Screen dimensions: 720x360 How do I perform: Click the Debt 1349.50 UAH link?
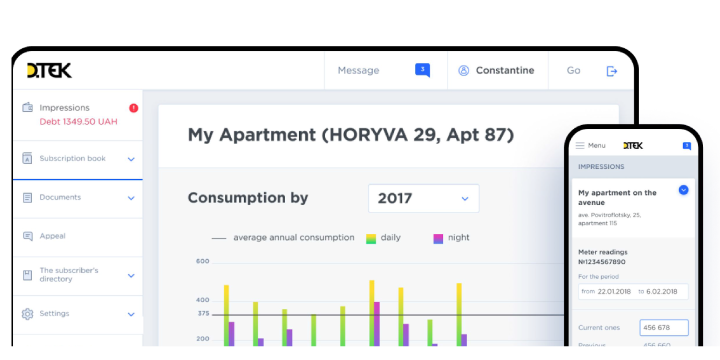click(79, 122)
